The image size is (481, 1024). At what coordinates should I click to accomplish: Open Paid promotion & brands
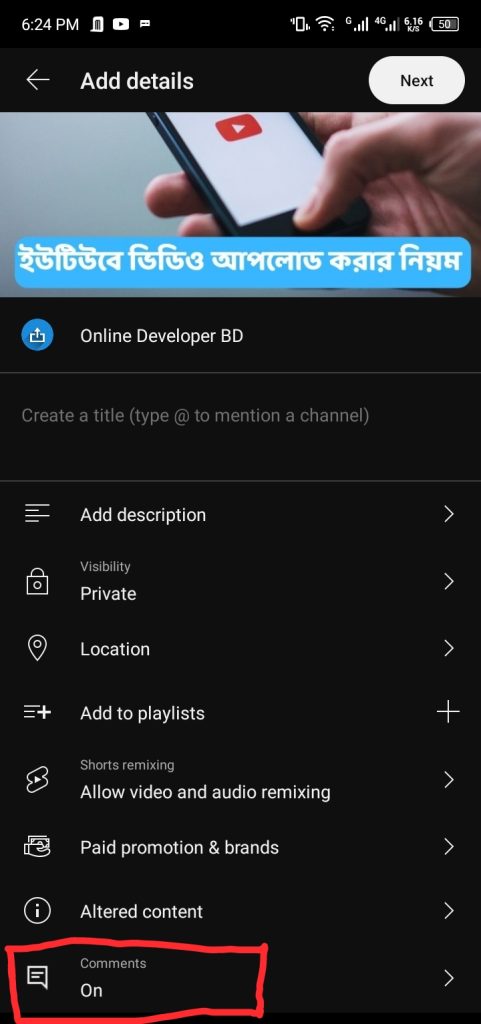[x=240, y=847]
